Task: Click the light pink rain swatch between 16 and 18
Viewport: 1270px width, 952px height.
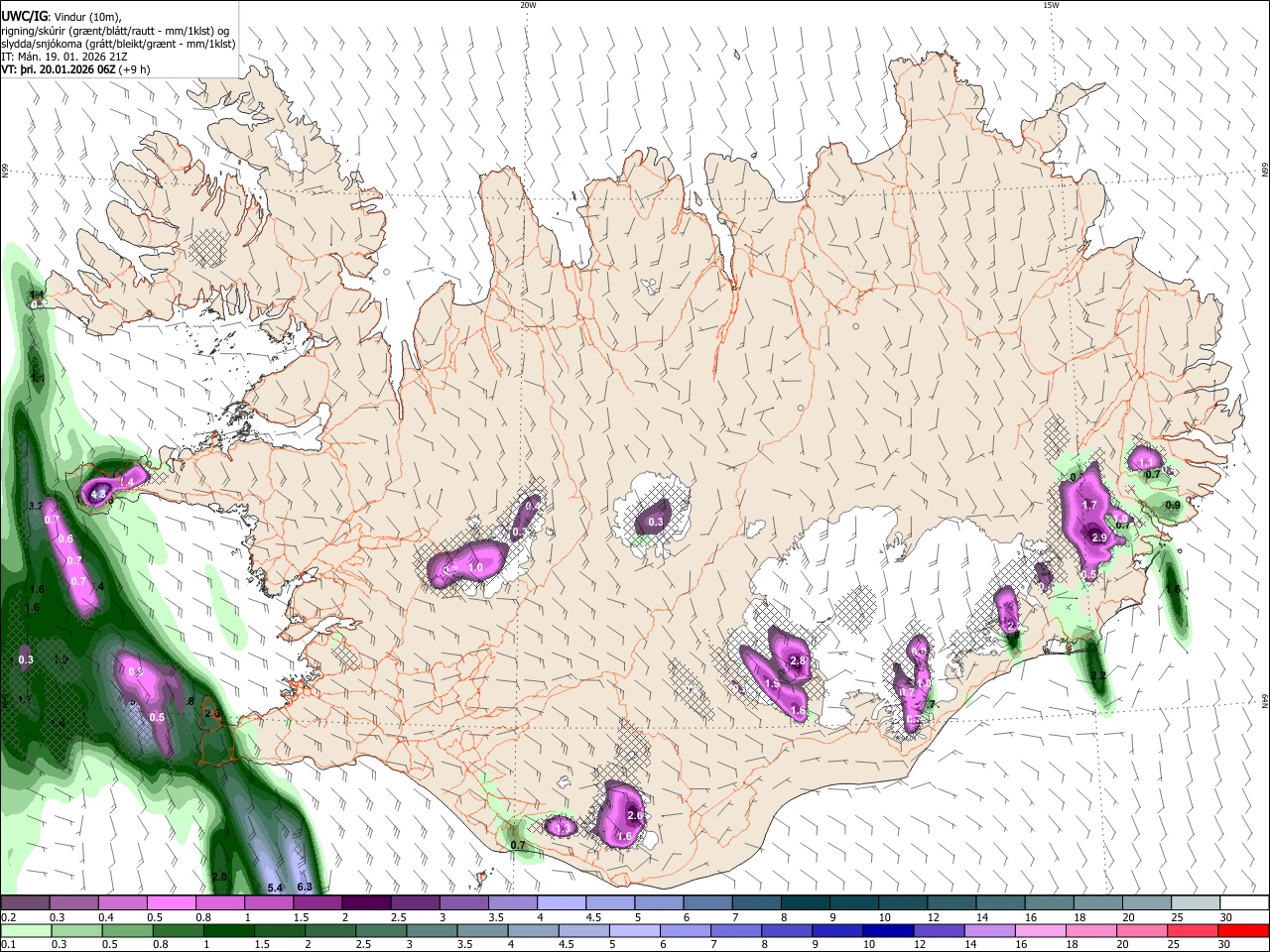Action: click(1040, 930)
